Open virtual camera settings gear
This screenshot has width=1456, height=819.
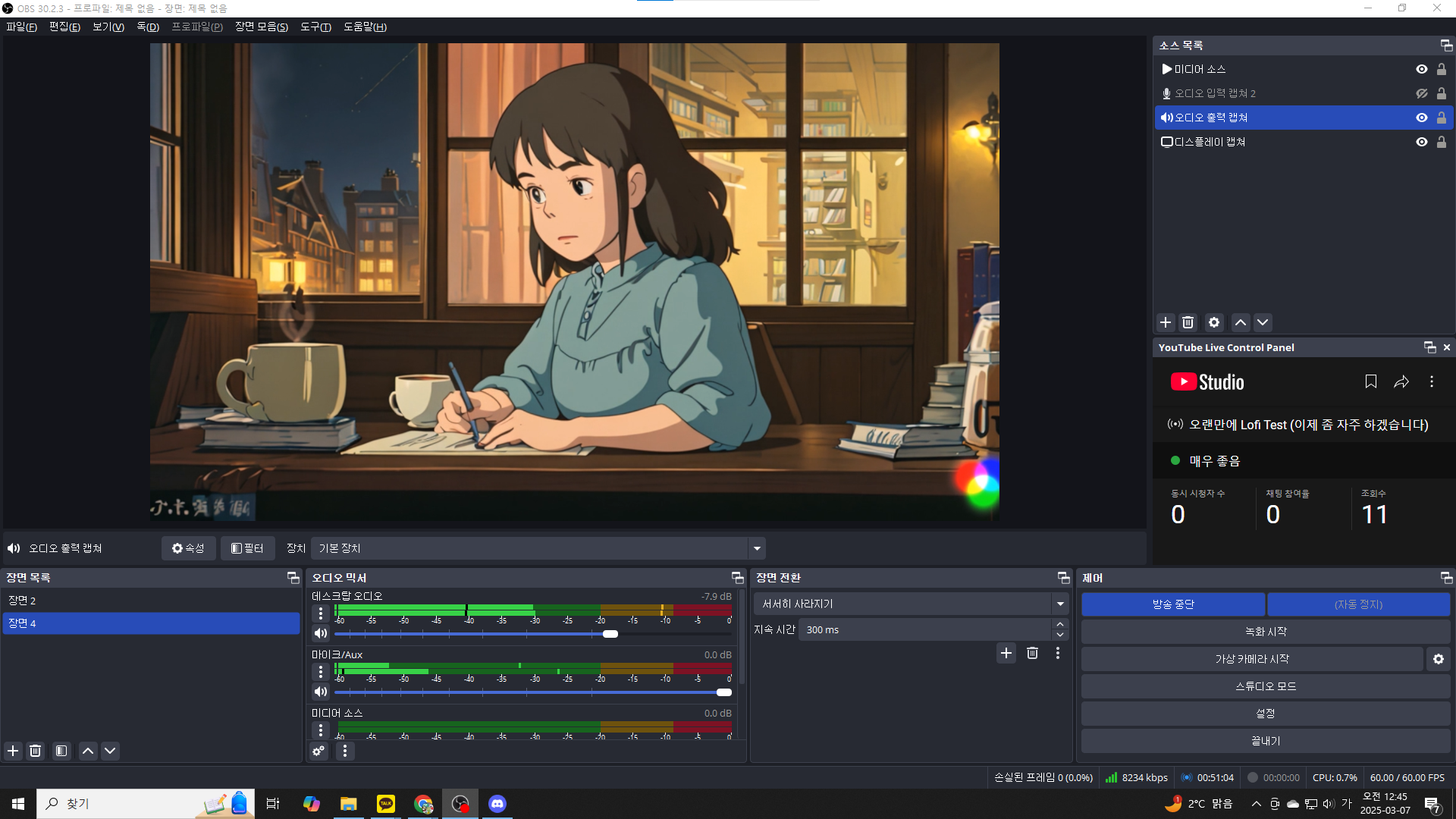[x=1439, y=659]
